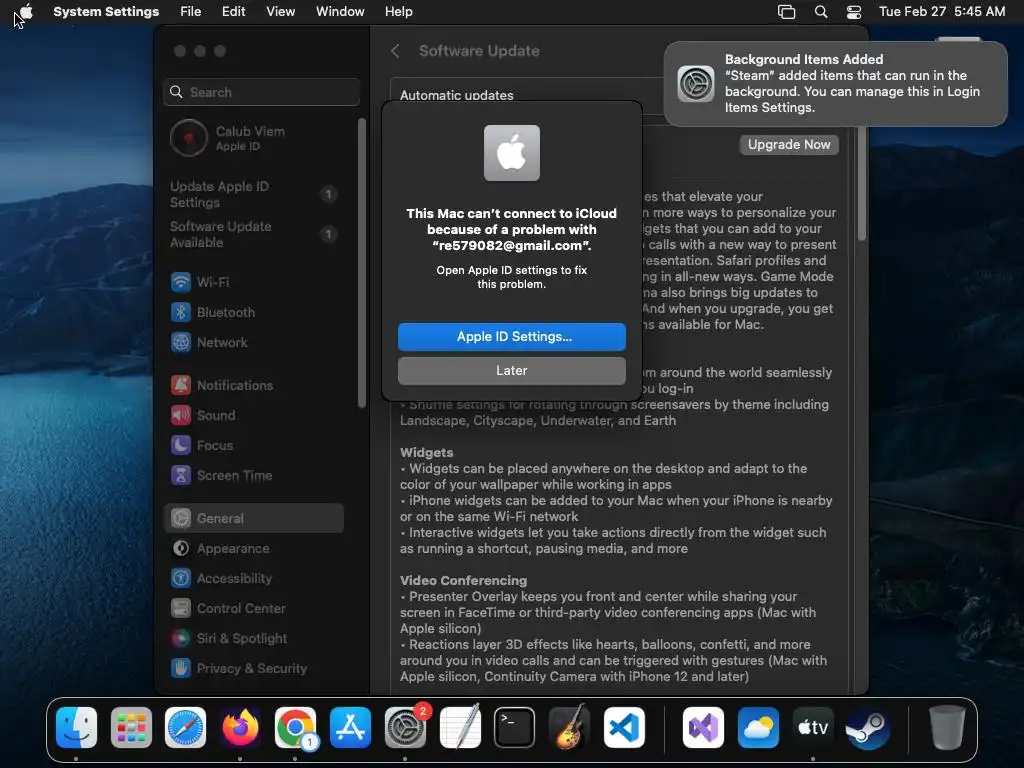Open Terminal from the Dock
This screenshot has width=1024, height=768.
[515, 728]
